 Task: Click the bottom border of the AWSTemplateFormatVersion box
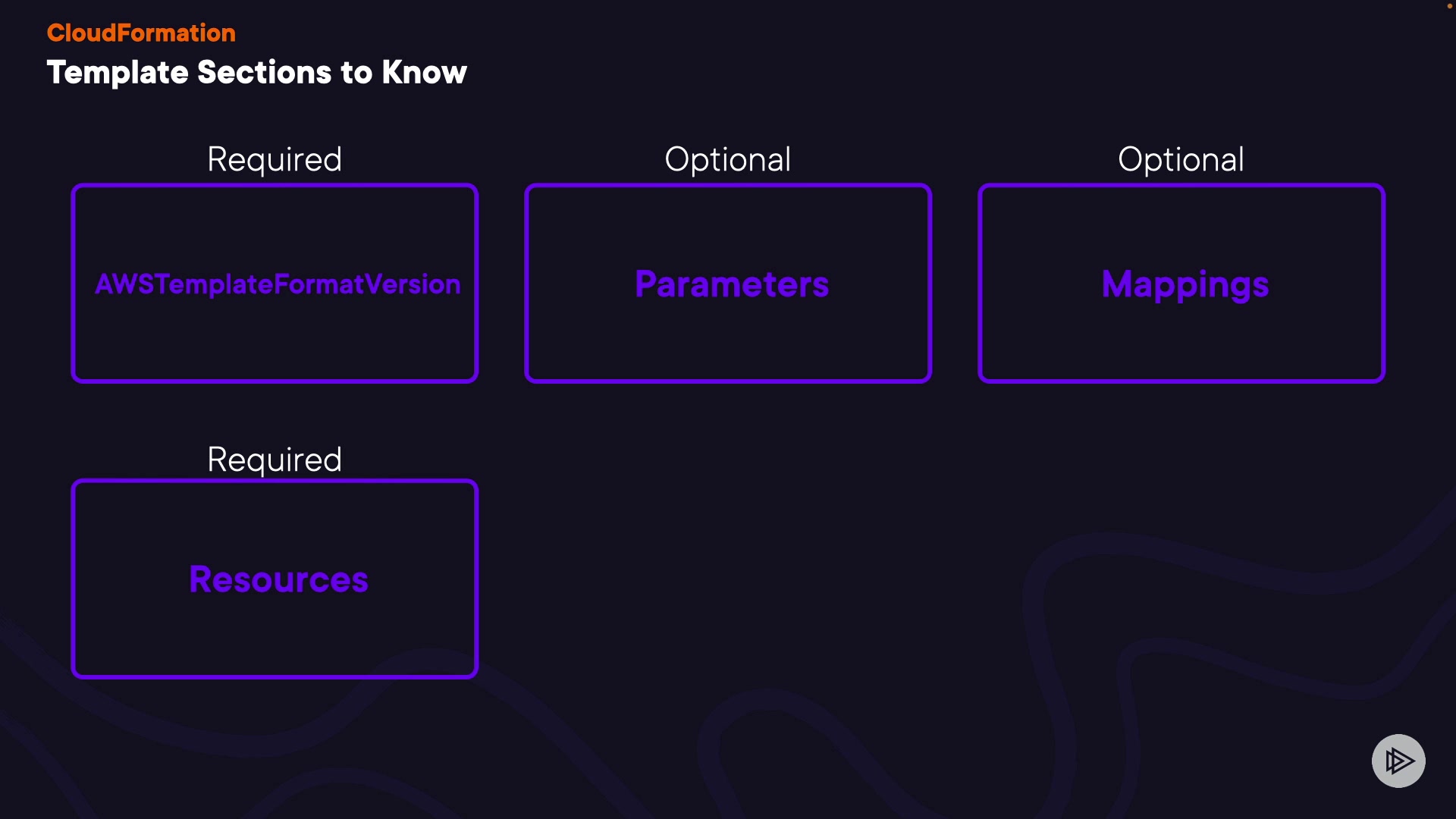[275, 380]
